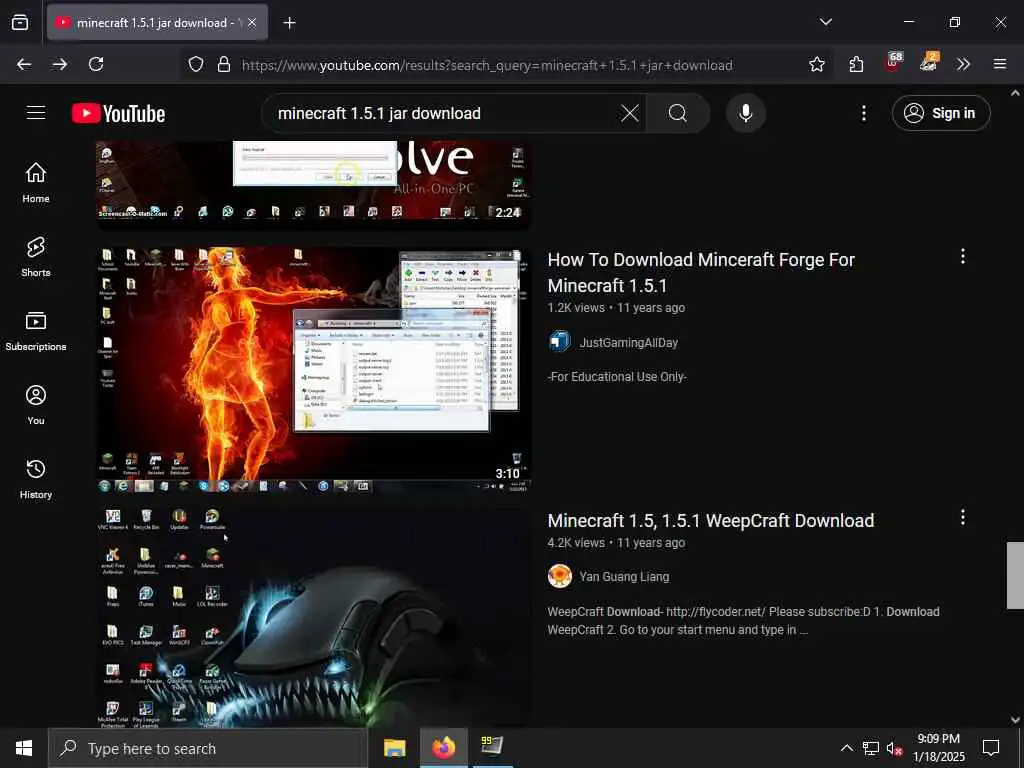The height and width of the screenshot is (768, 1024).
Task: Open more options for WeepCraft Download video
Action: (x=963, y=517)
